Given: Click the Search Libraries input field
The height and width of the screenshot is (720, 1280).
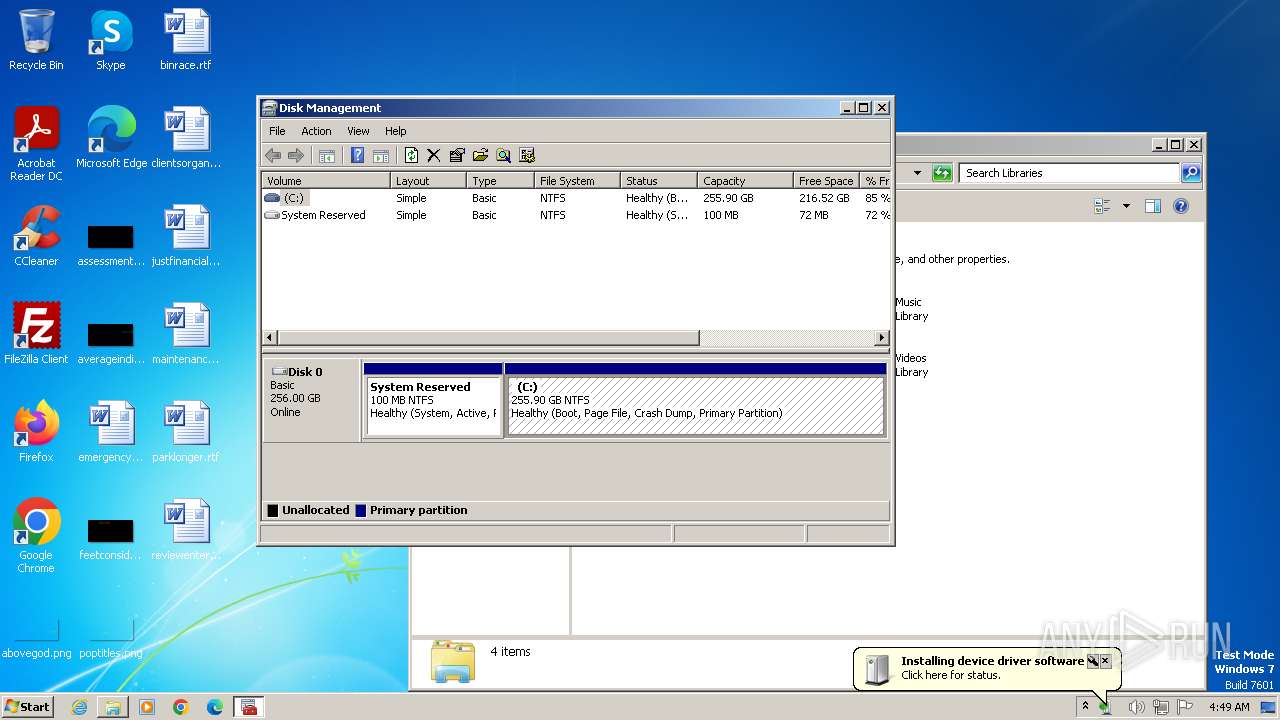Looking at the screenshot, I should click(x=1068, y=173).
